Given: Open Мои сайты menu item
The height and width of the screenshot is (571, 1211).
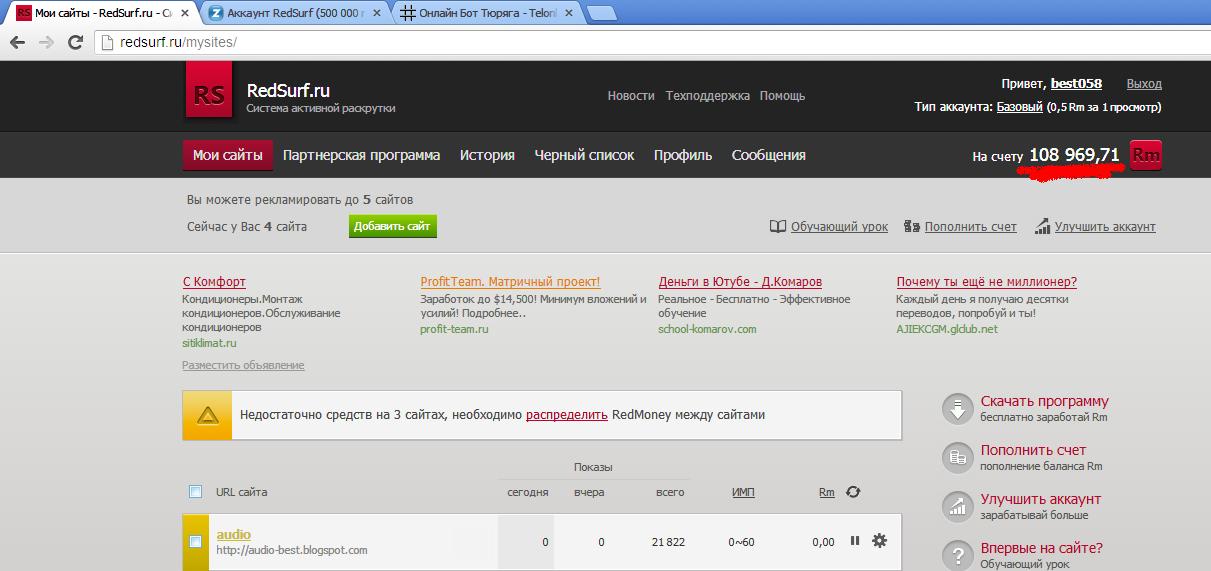Looking at the screenshot, I should 228,155.
